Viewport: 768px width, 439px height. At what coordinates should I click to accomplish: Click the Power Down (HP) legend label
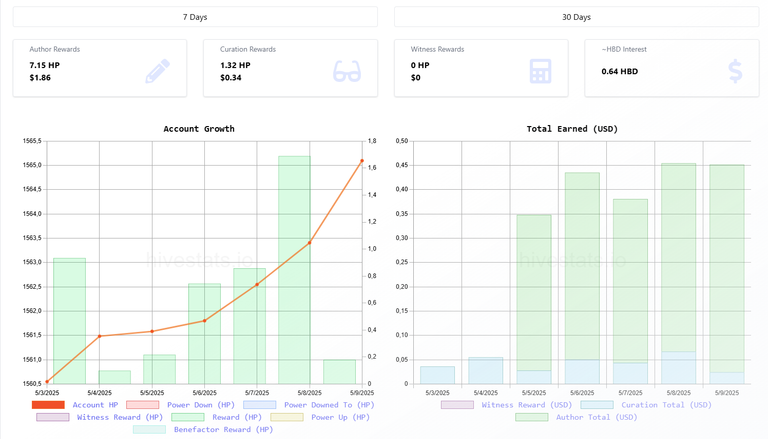pos(201,405)
